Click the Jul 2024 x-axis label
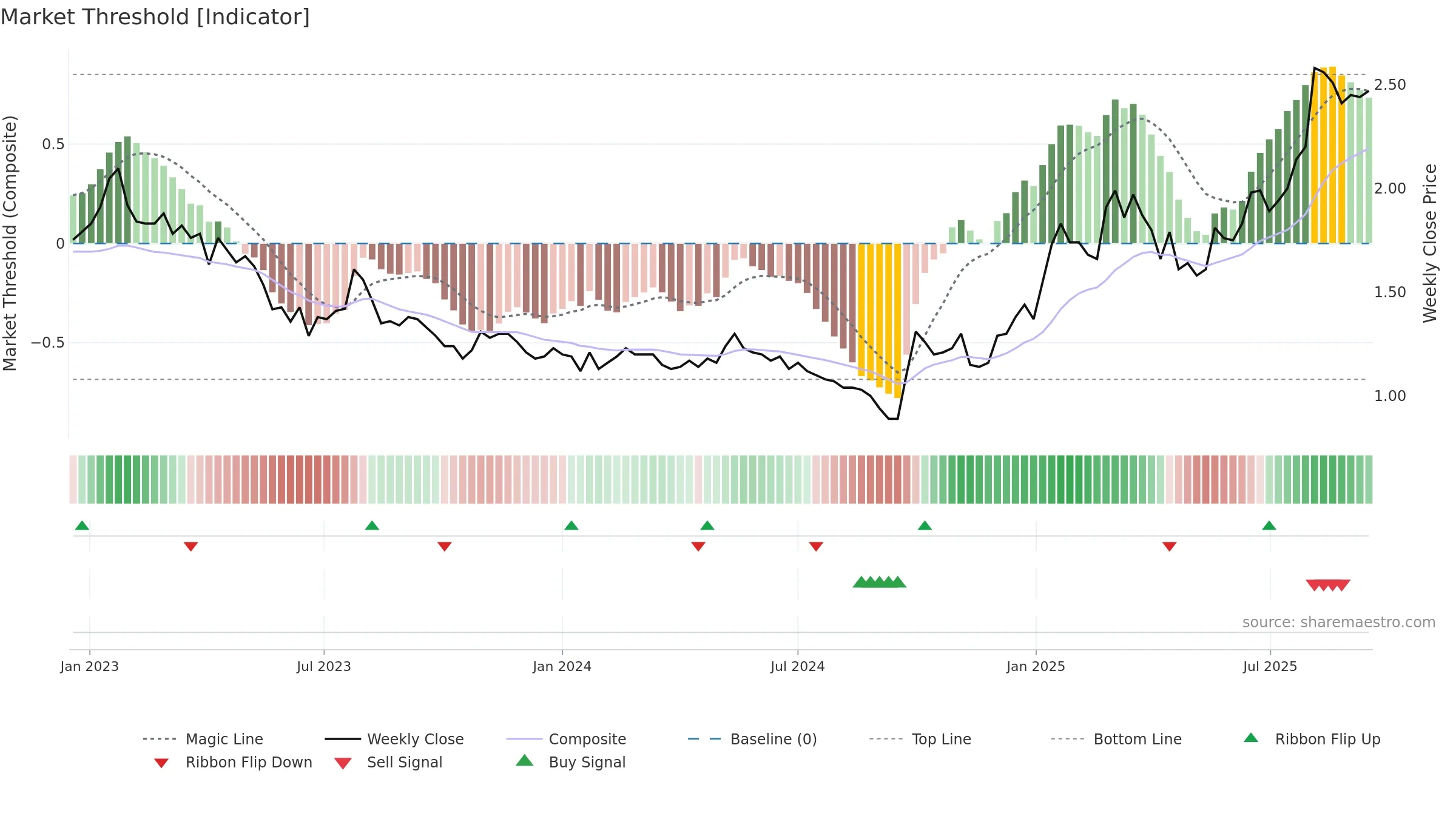This screenshot has height=819, width=1456. [798, 666]
